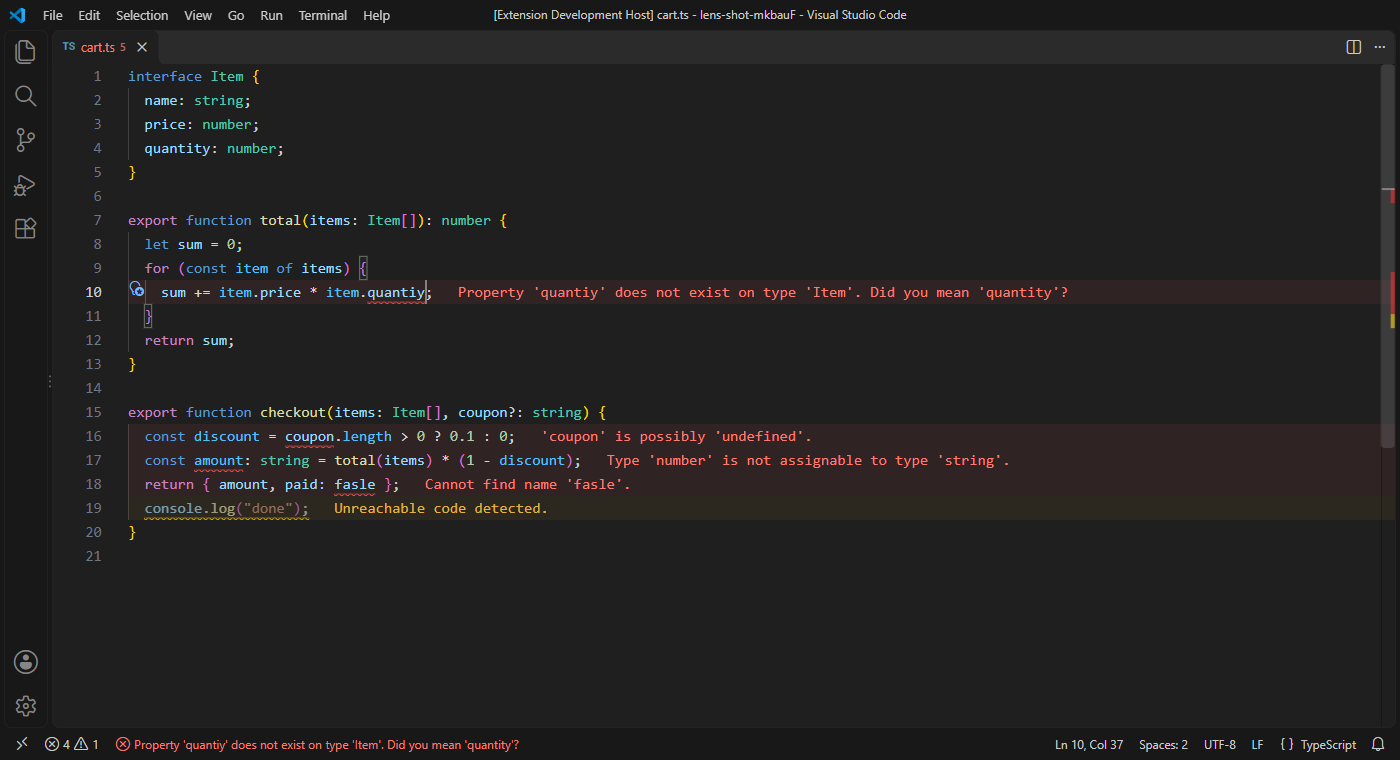
Task: Click the "'coupon' is possibly 'undefined'." message
Action: click(677, 436)
